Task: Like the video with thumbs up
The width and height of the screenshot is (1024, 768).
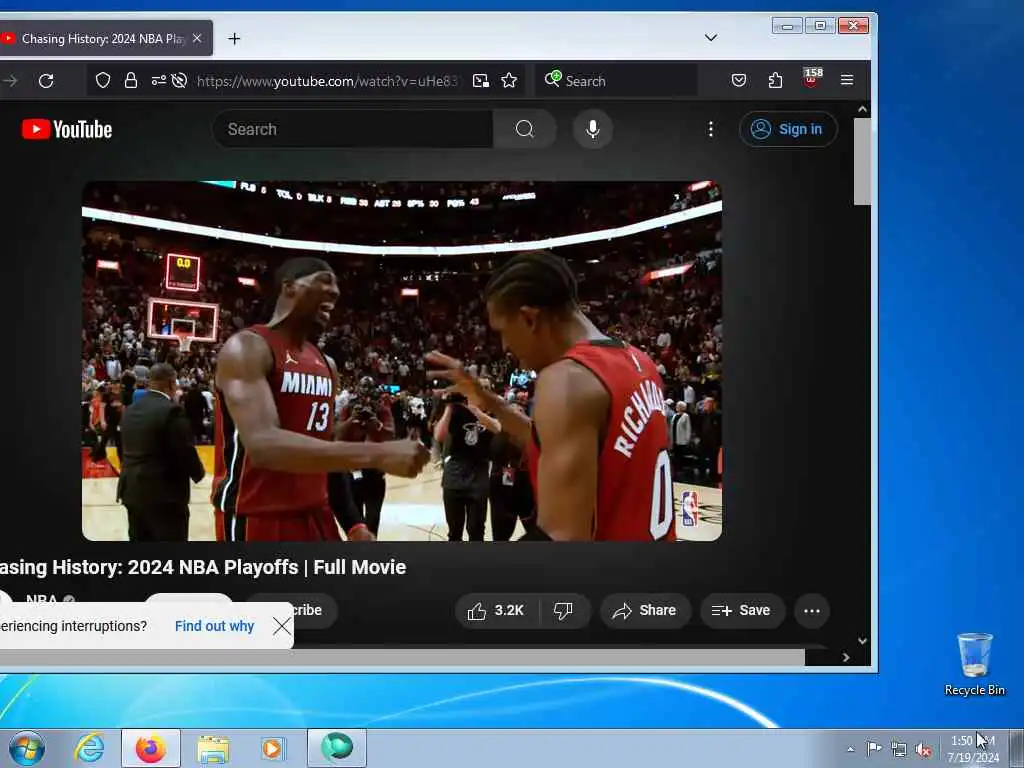Action: coord(497,611)
